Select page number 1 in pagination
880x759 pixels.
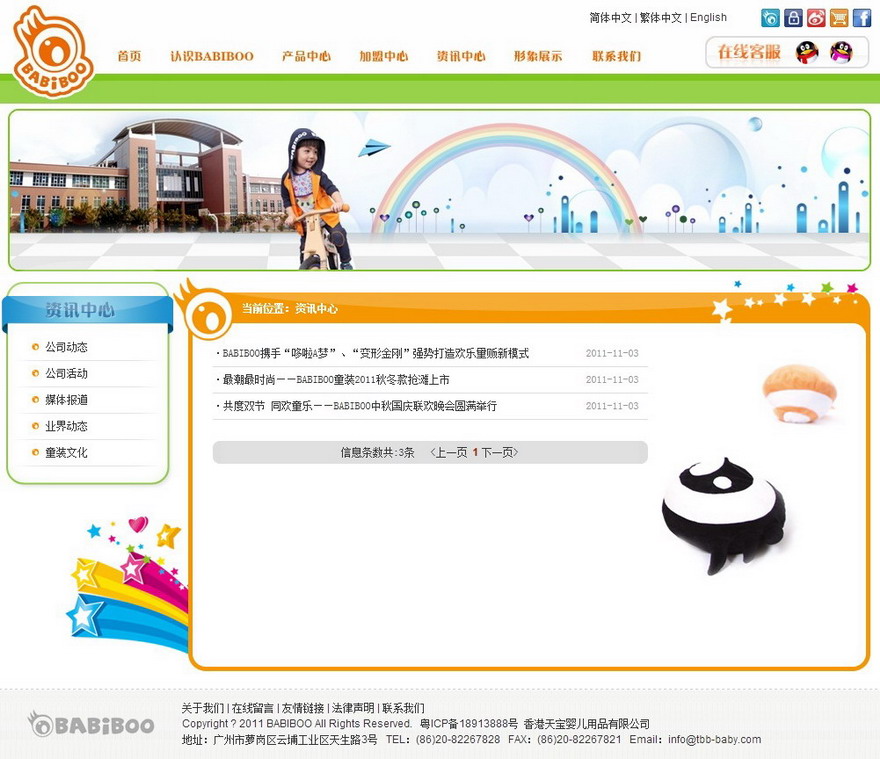pos(475,452)
